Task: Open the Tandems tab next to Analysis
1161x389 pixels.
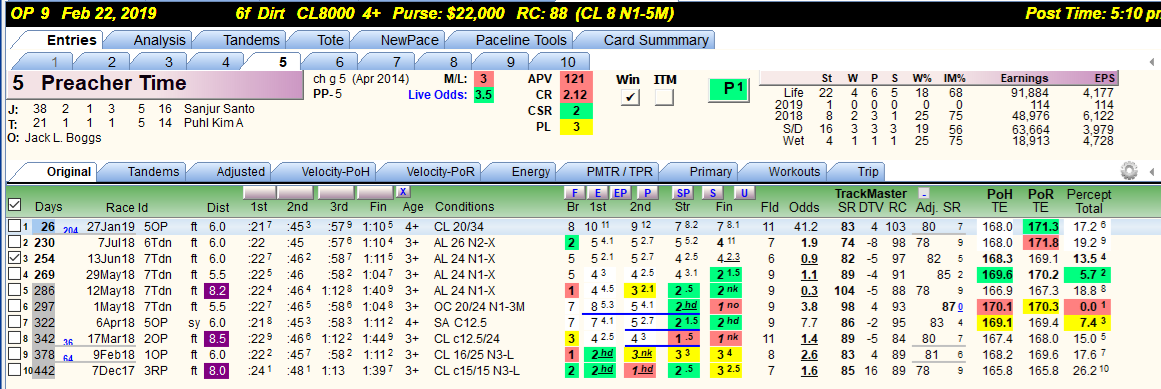Action: pos(251,40)
